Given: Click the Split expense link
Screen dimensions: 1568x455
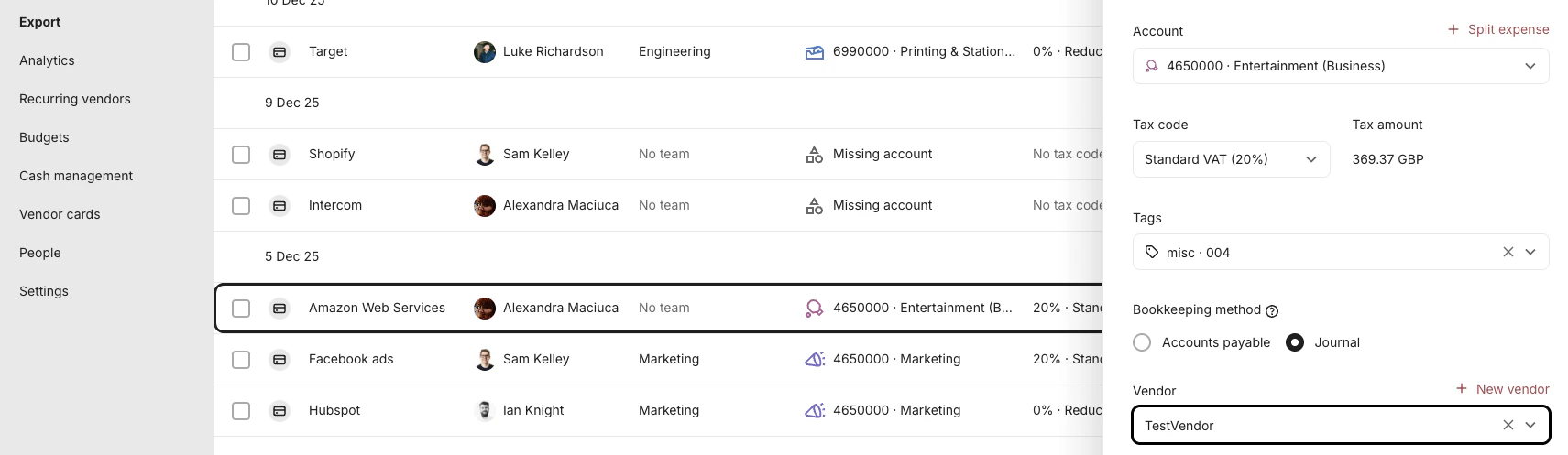Looking at the screenshot, I should point(1497,29).
